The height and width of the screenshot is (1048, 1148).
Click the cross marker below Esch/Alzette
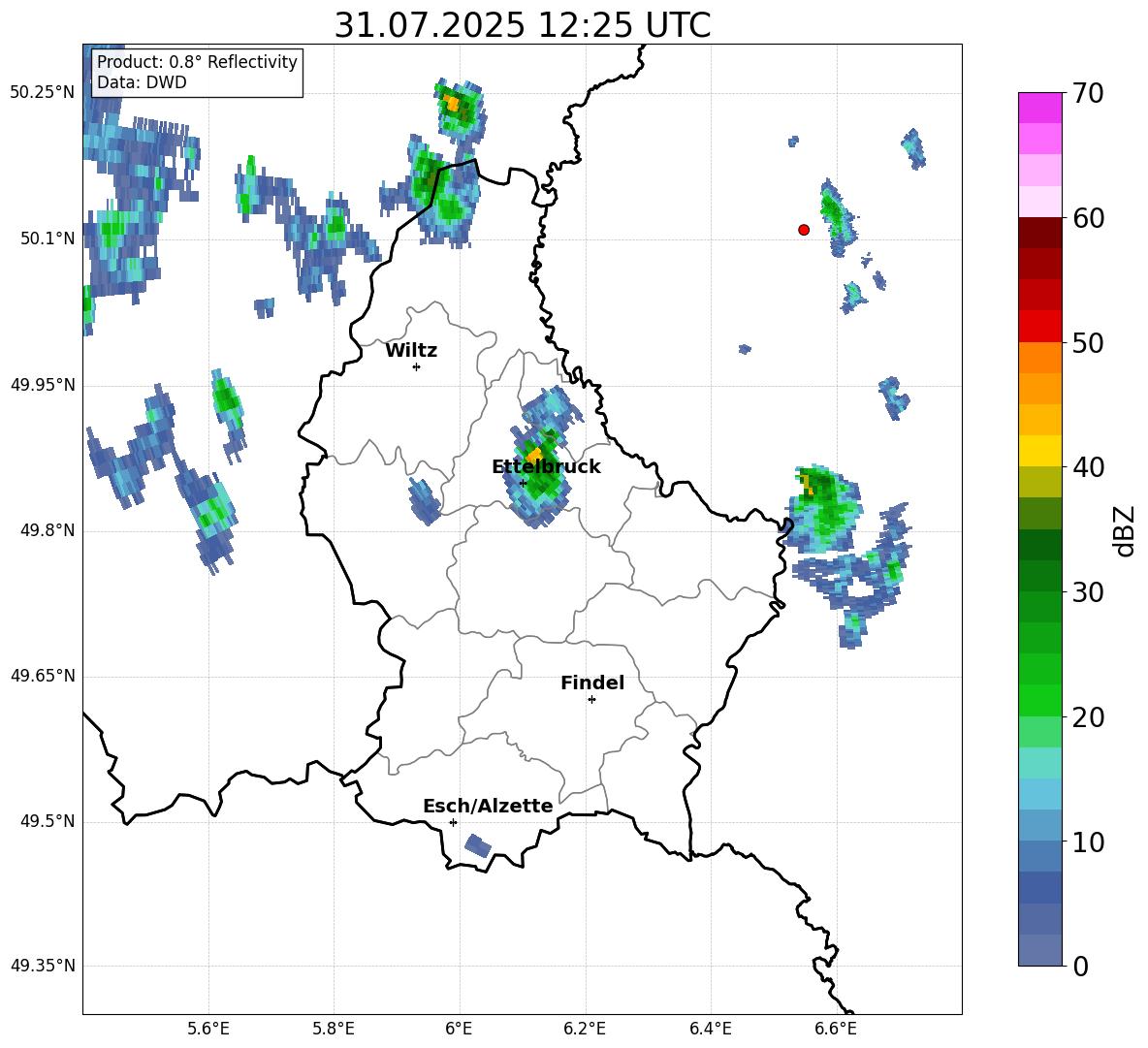pos(453,822)
